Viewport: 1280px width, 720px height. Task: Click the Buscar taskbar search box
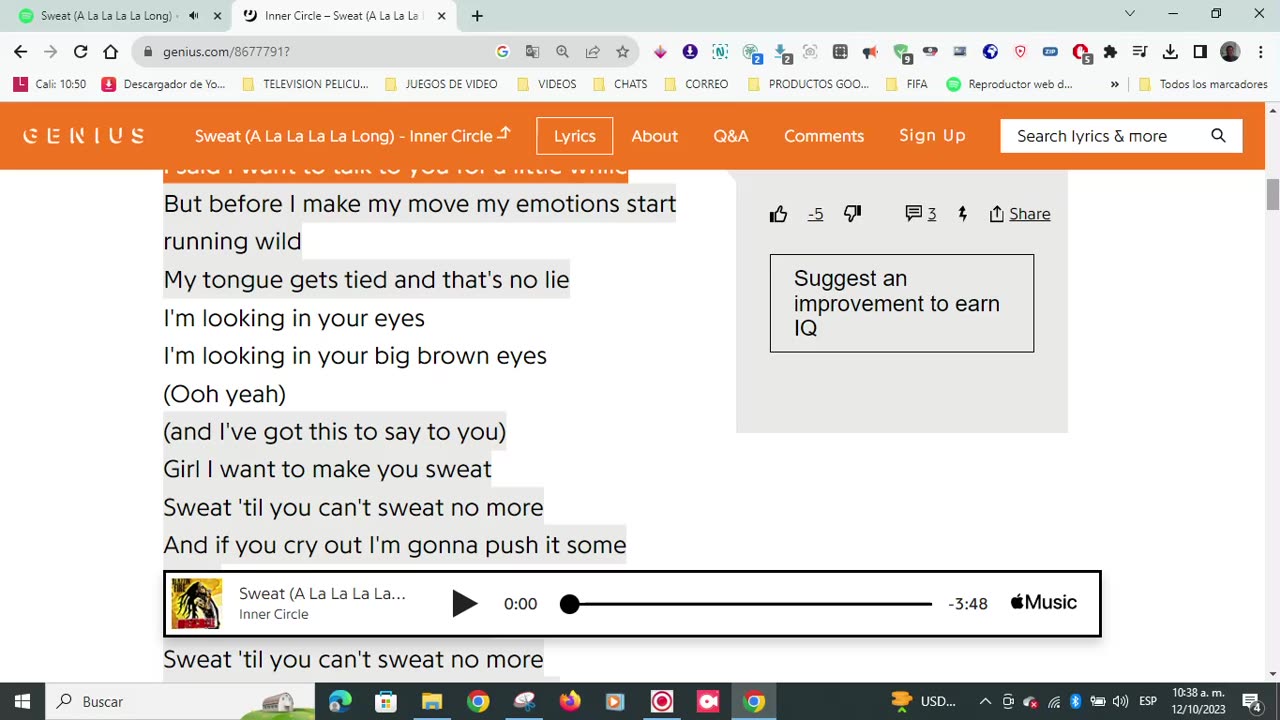coord(180,701)
